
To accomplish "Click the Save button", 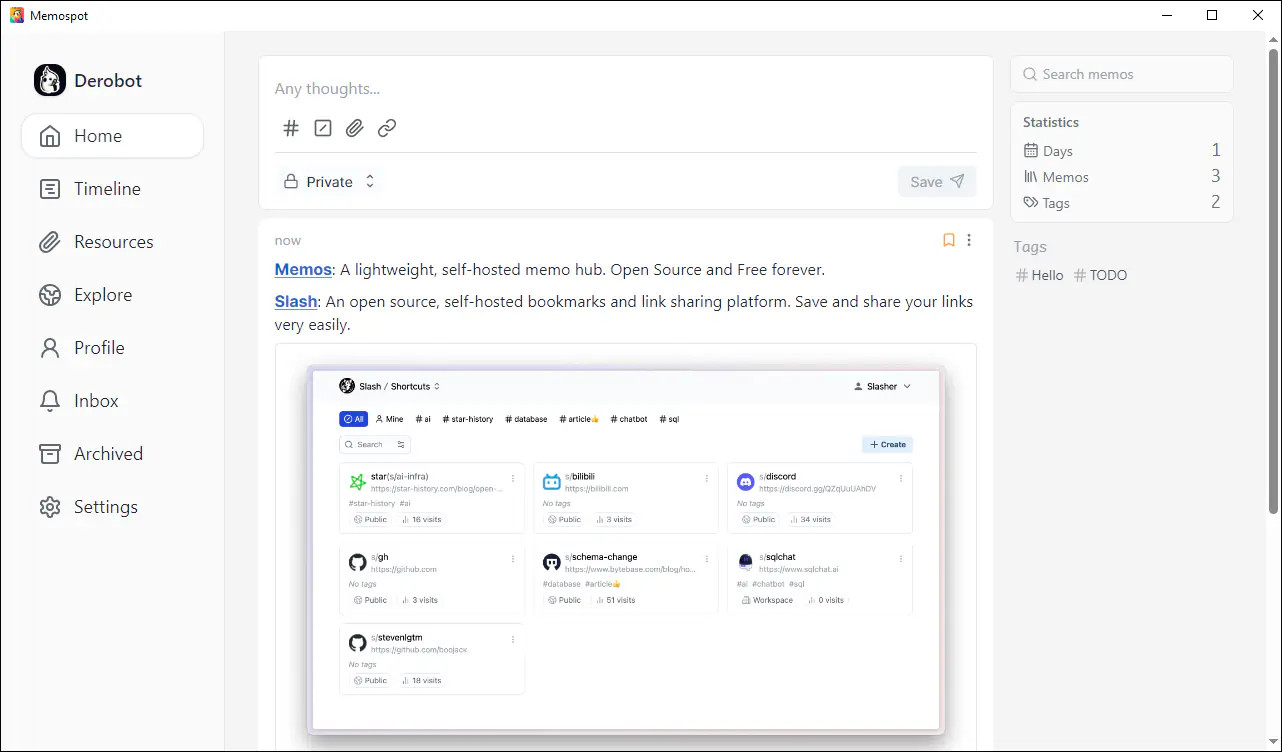I will click(937, 181).
